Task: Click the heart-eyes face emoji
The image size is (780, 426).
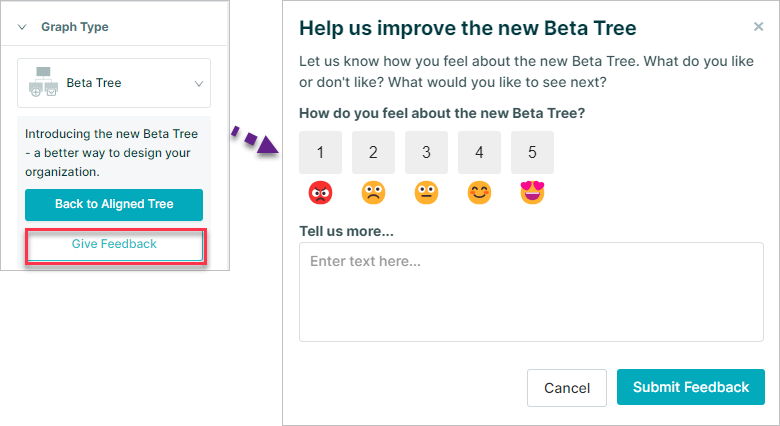Action: pos(532,192)
